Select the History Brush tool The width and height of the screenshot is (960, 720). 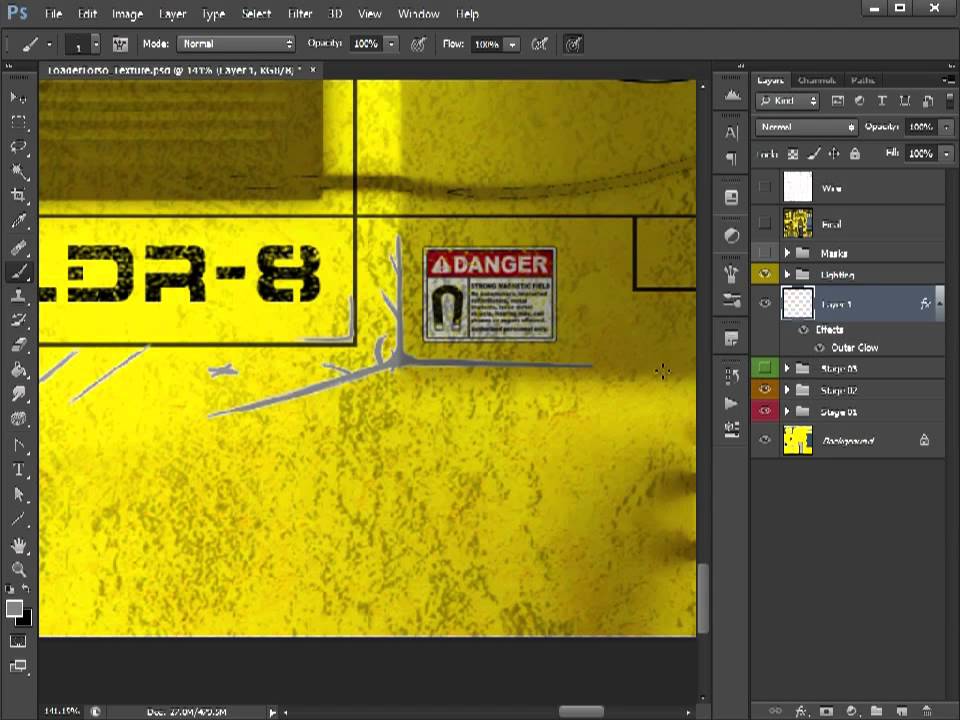[x=18, y=320]
